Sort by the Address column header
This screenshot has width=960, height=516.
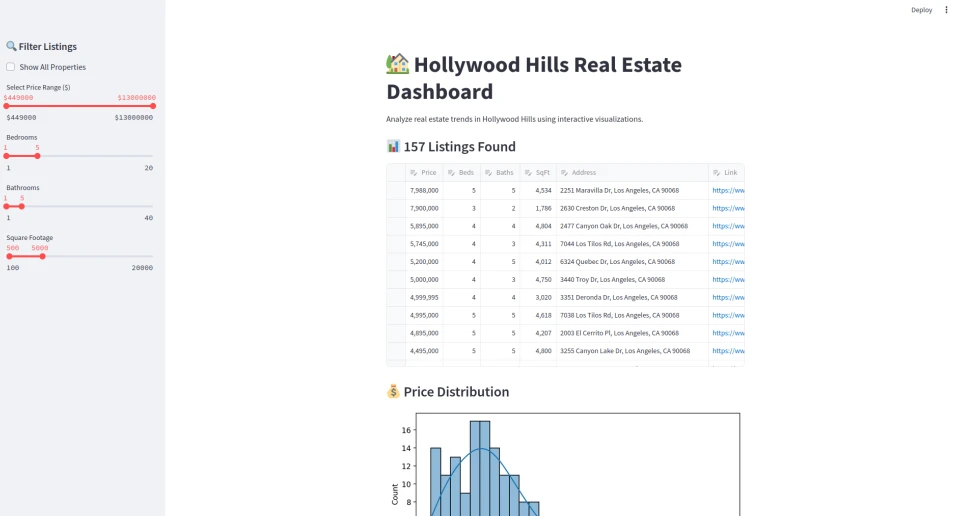(632, 173)
